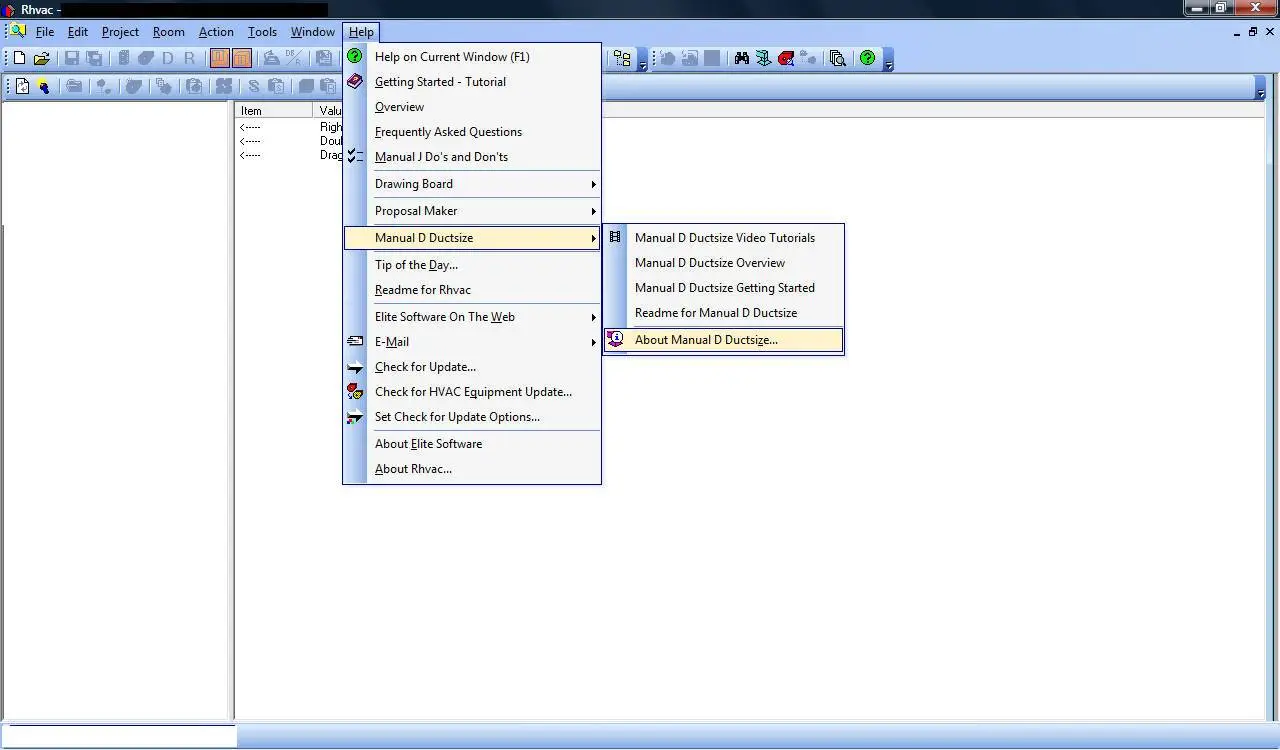Open the Edit menu

point(78,32)
